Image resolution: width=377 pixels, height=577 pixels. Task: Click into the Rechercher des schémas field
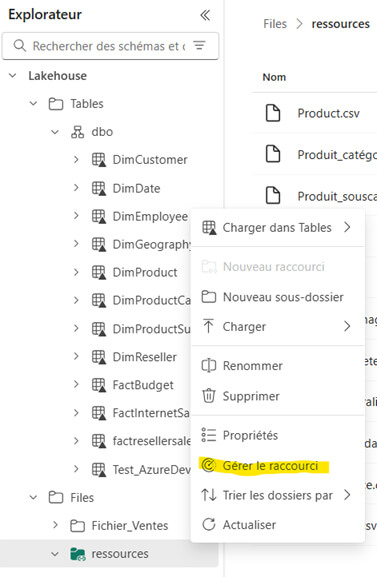point(110,46)
